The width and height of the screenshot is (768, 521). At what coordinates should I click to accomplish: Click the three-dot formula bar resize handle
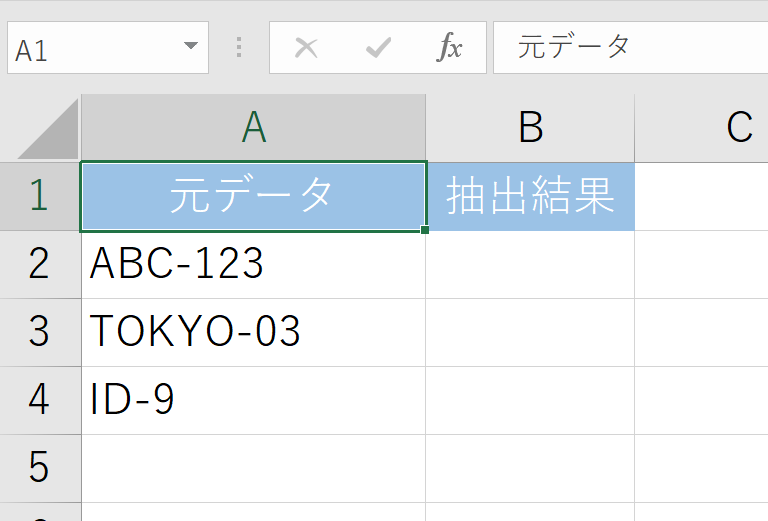click(x=239, y=48)
